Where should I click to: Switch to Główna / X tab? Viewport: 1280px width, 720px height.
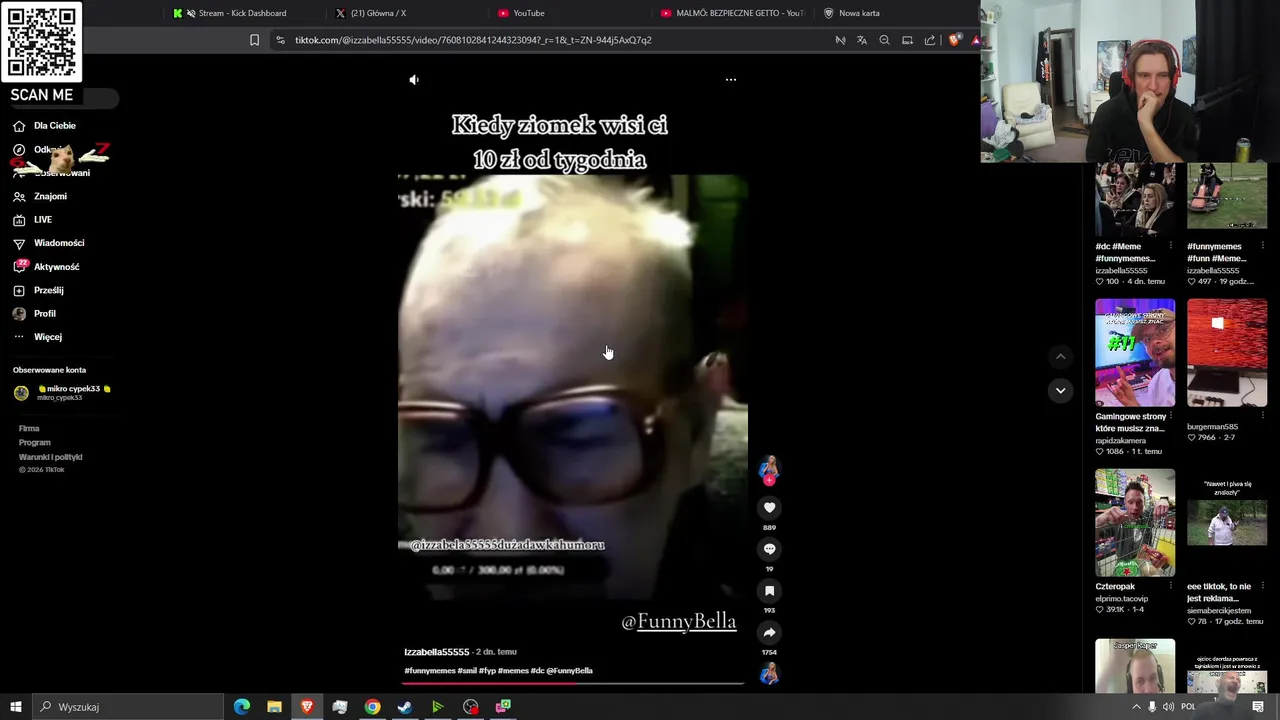(376, 13)
